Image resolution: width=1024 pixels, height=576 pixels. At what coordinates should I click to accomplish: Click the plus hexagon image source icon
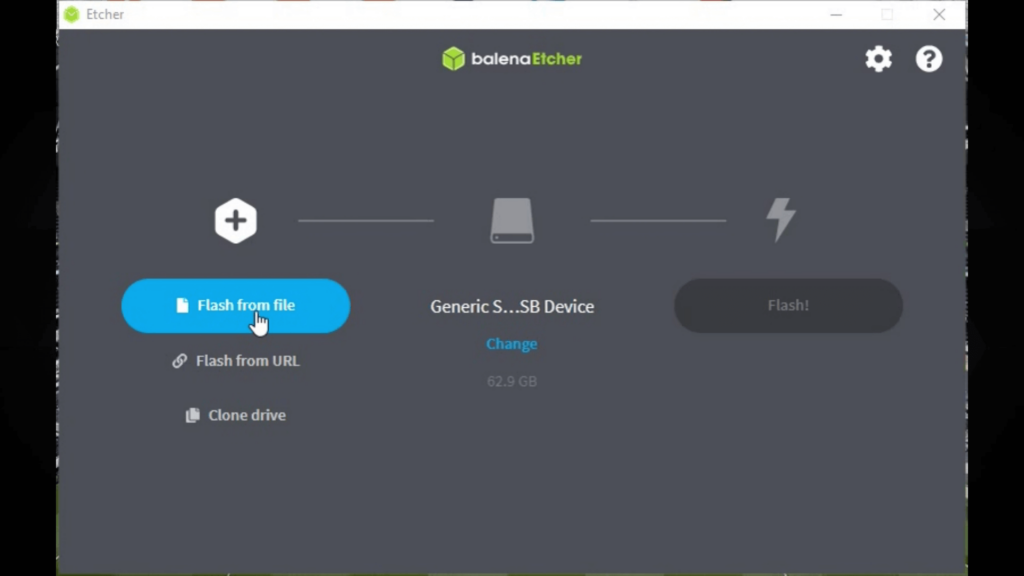236,221
